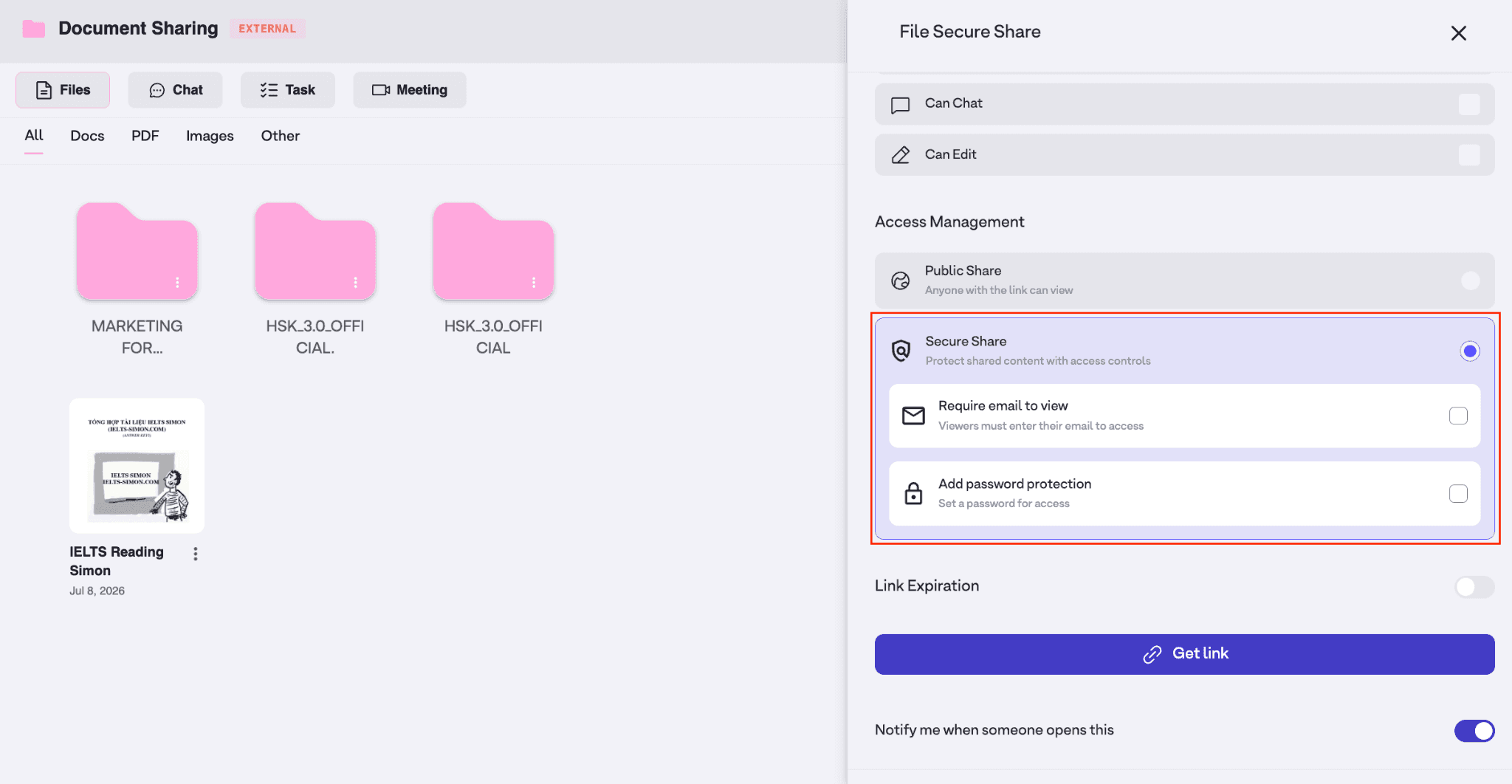Open options menu on MARKETING FOR... folder

click(177, 283)
